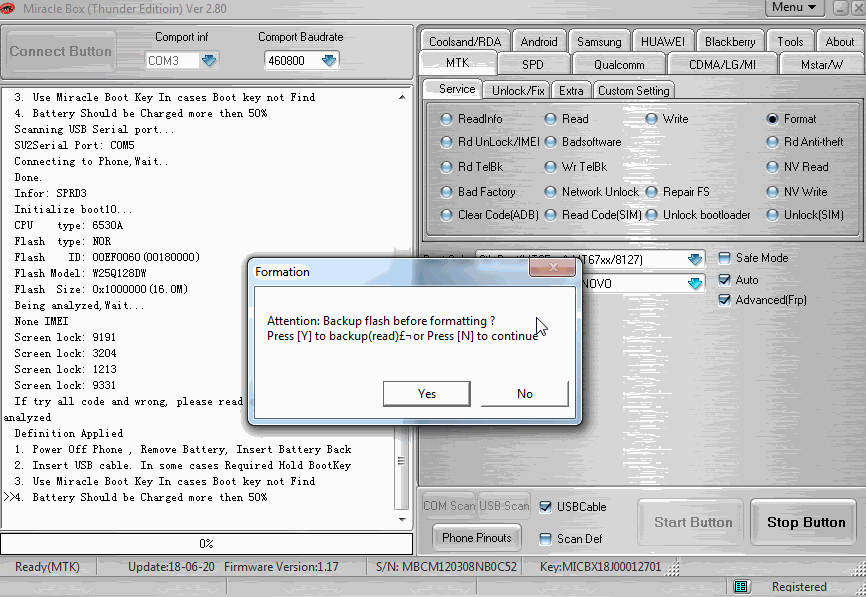Image resolution: width=866 pixels, height=597 pixels.
Task: Open the Android tab
Action: coord(539,41)
